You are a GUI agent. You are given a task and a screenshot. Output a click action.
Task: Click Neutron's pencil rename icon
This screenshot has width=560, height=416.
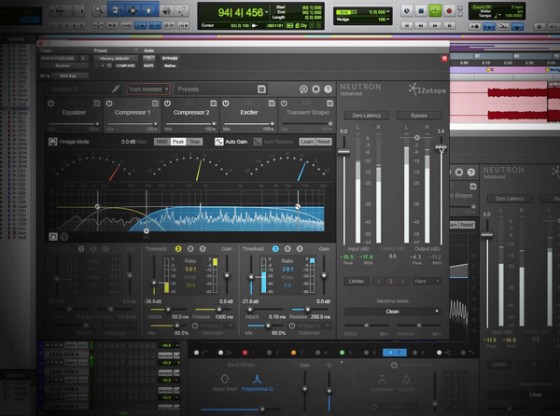pyautogui.click(x=115, y=89)
